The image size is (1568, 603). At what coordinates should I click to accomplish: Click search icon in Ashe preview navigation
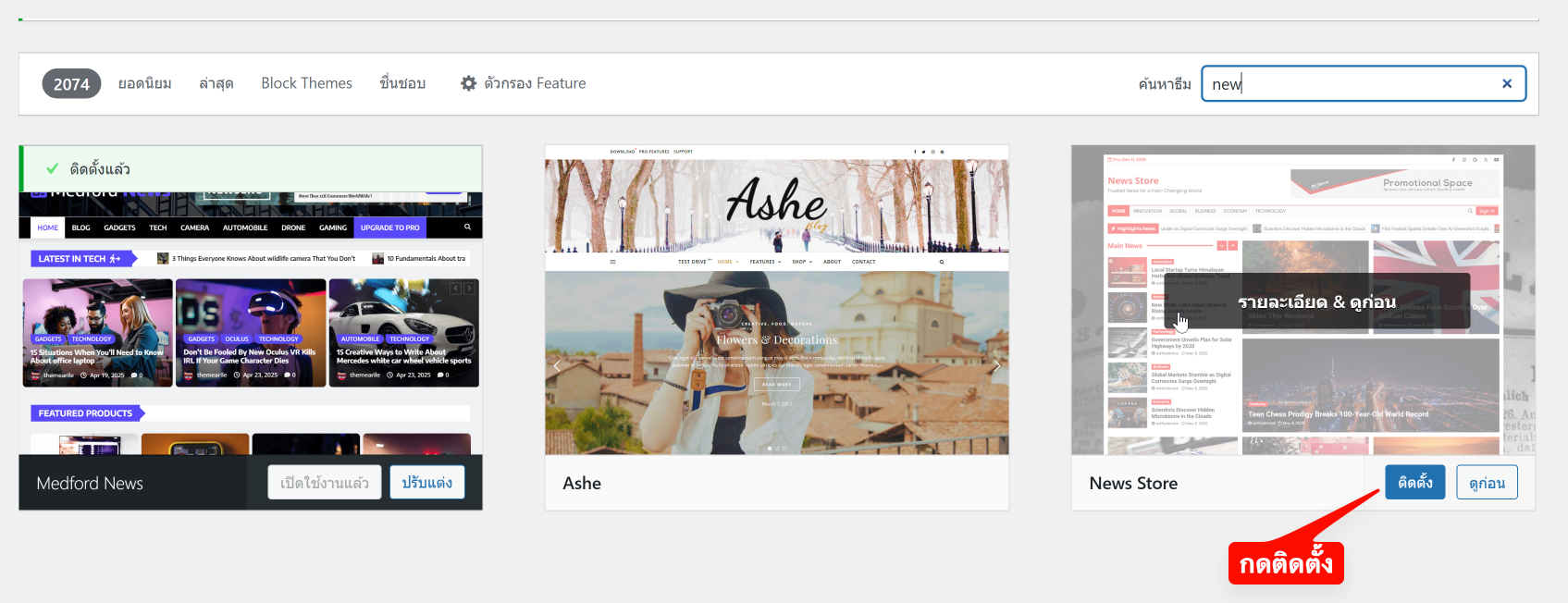942,262
